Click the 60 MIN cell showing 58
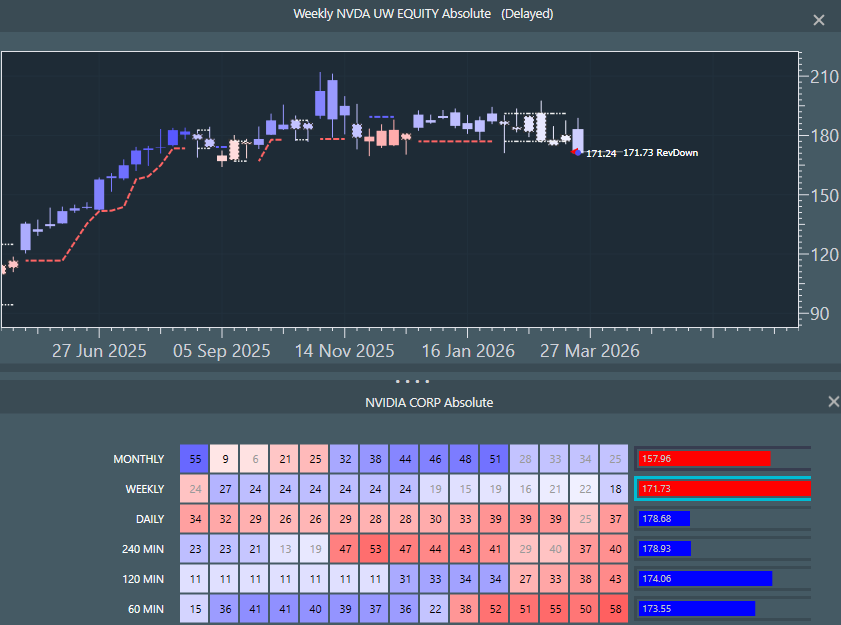The image size is (841, 625). point(615,609)
